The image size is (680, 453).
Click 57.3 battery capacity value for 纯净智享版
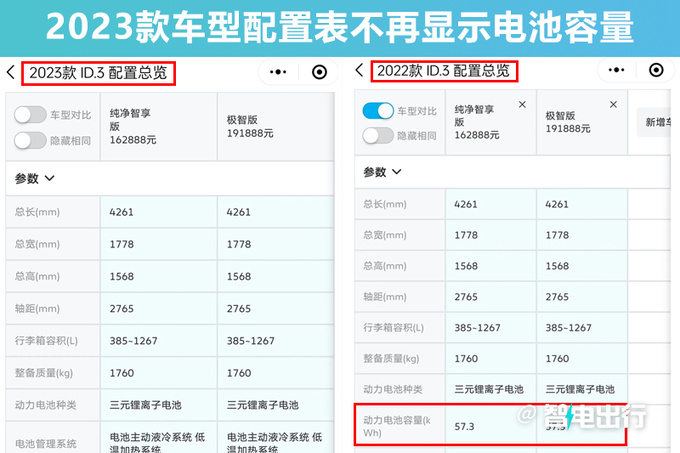(464, 427)
